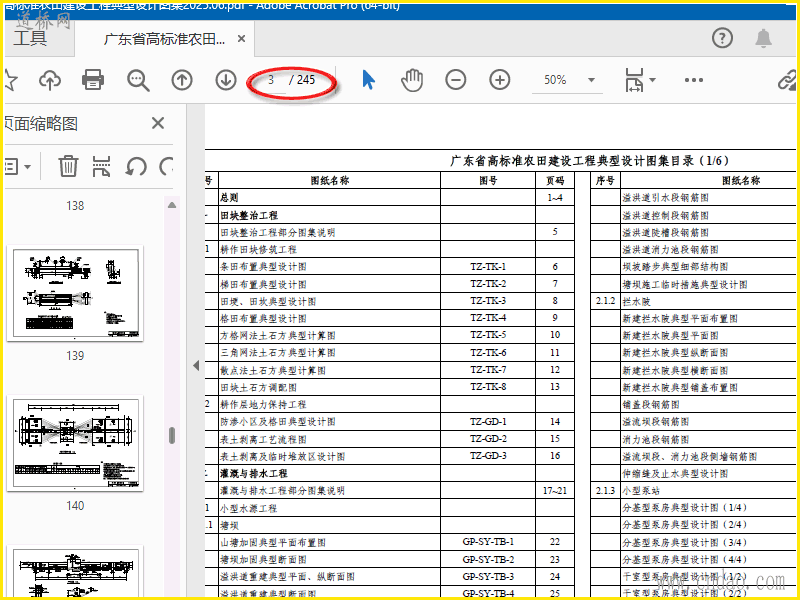The height and width of the screenshot is (600, 800).
Task: Click cell TZ-TK-8
Action: coord(488,387)
